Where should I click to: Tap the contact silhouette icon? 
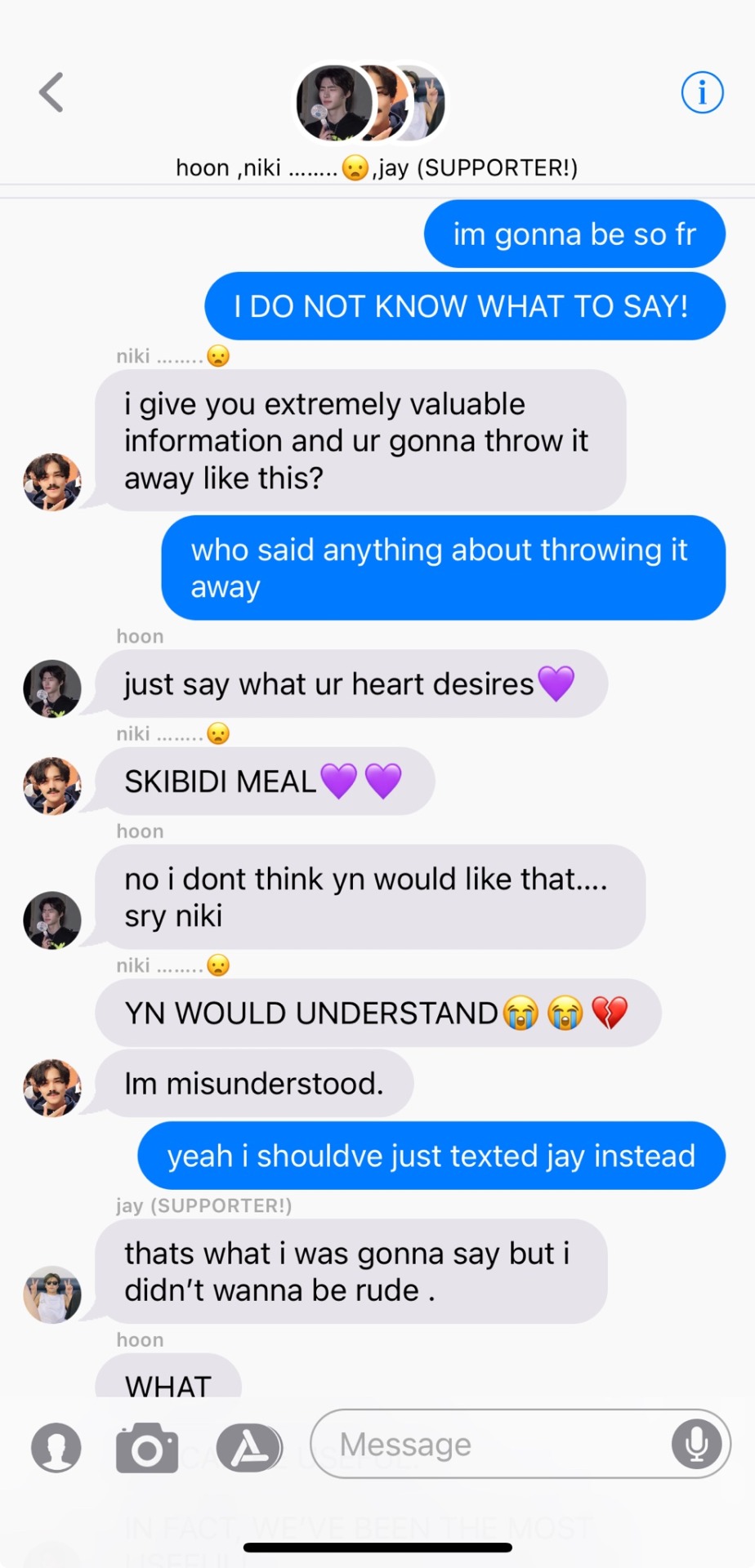click(56, 1447)
